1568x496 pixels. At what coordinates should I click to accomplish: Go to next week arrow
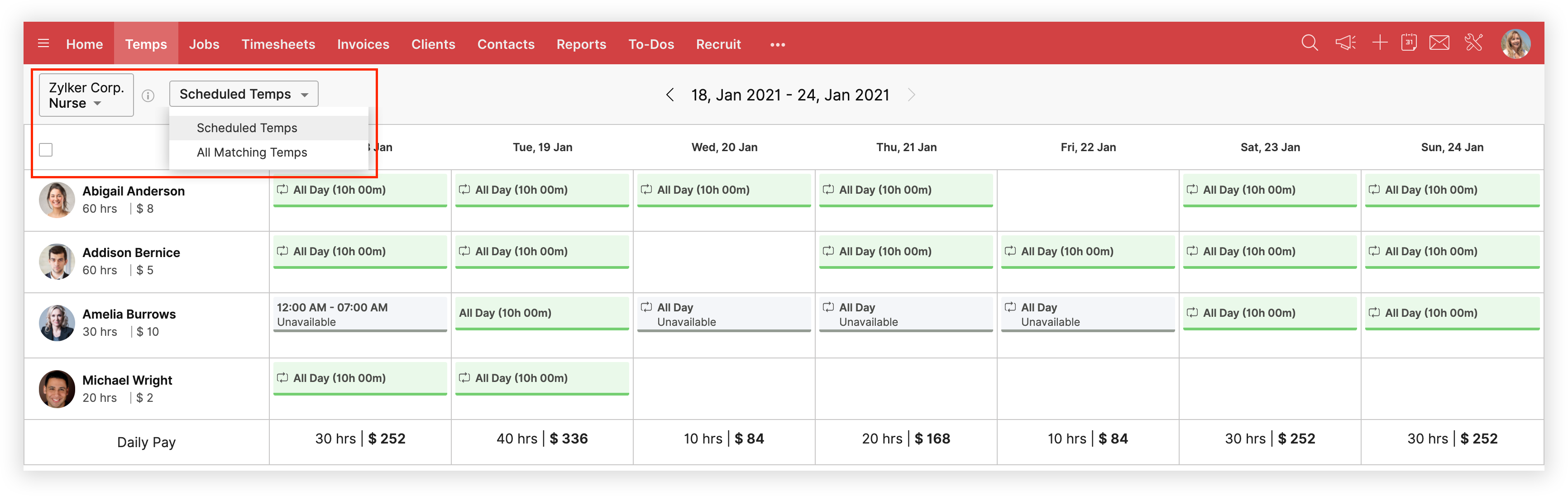pyautogui.click(x=911, y=95)
